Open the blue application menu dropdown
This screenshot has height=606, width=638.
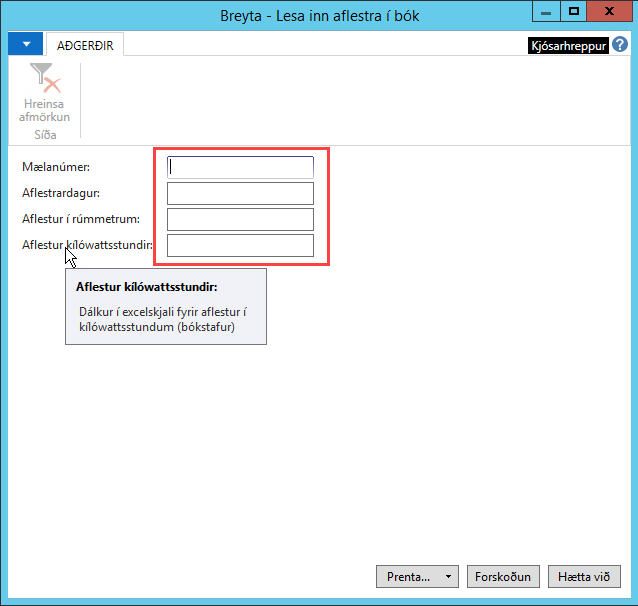[25, 45]
